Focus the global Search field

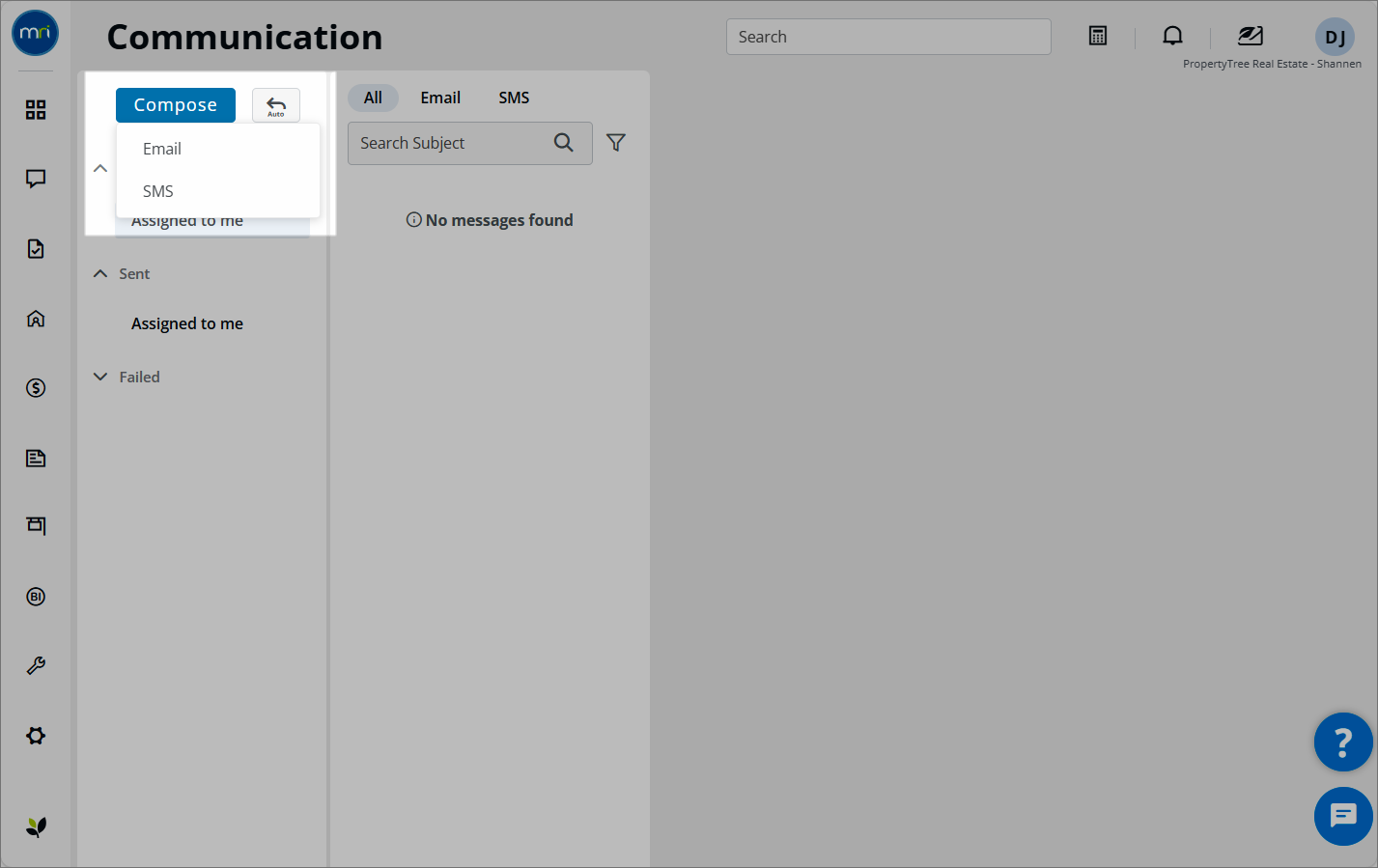pos(888,37)
